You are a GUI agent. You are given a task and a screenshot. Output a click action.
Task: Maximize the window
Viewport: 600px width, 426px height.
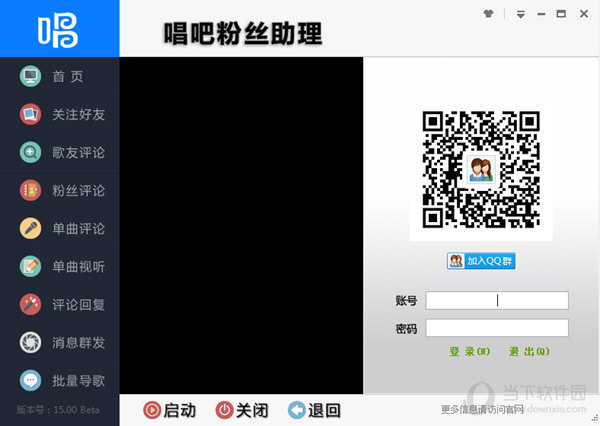(561, 14)
